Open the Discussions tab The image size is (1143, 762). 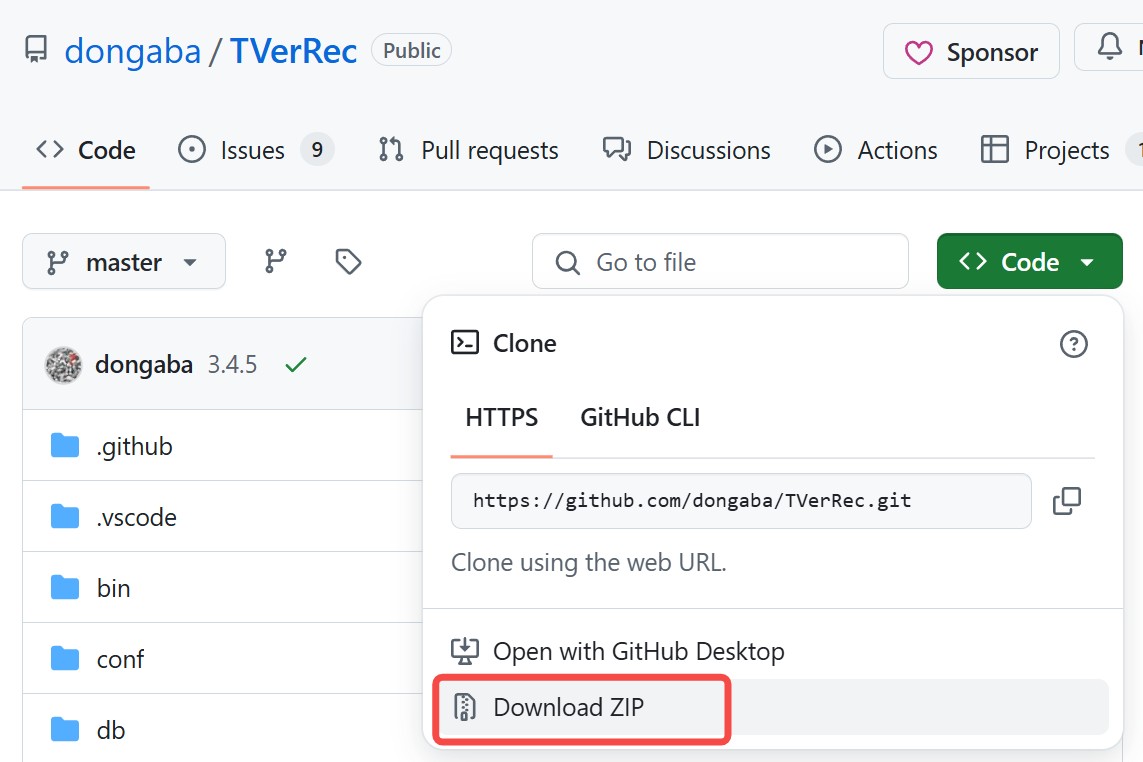point(687,150)
